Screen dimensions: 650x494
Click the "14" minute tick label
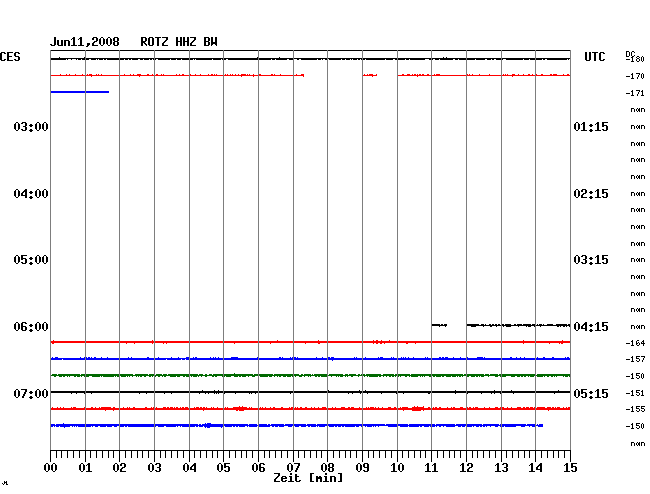pos(536,467)
